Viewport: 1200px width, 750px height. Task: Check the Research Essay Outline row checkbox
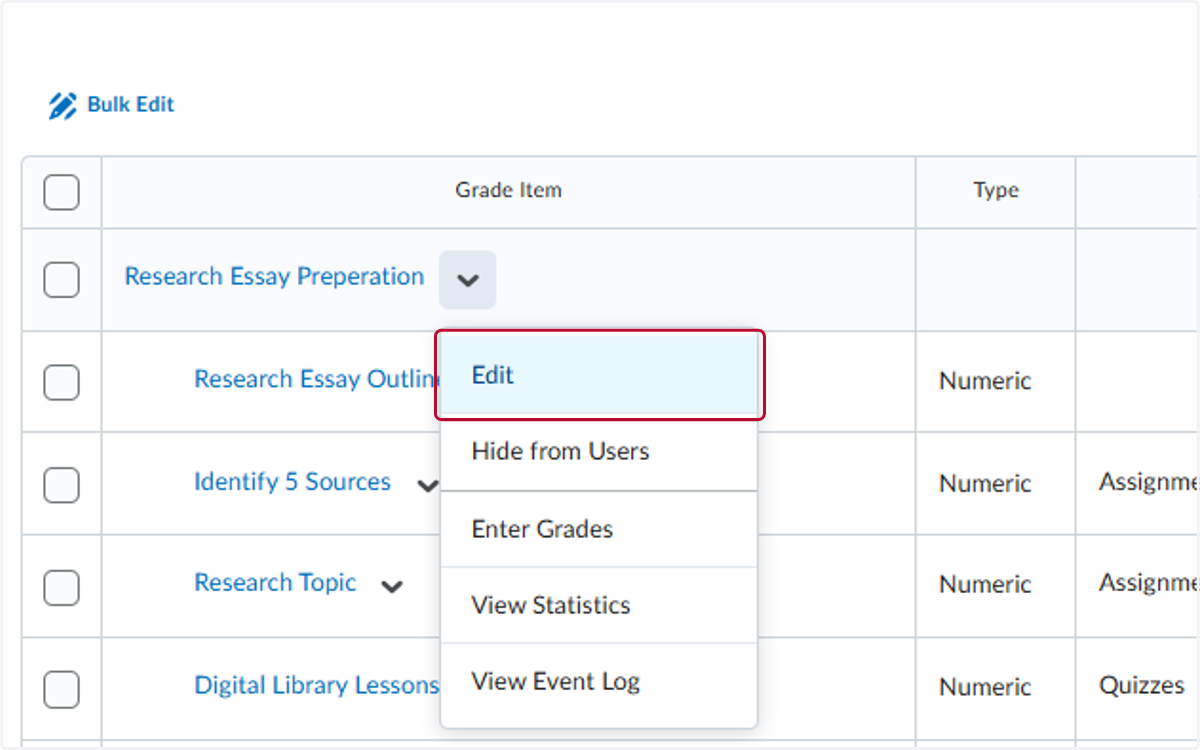point(61,382)
